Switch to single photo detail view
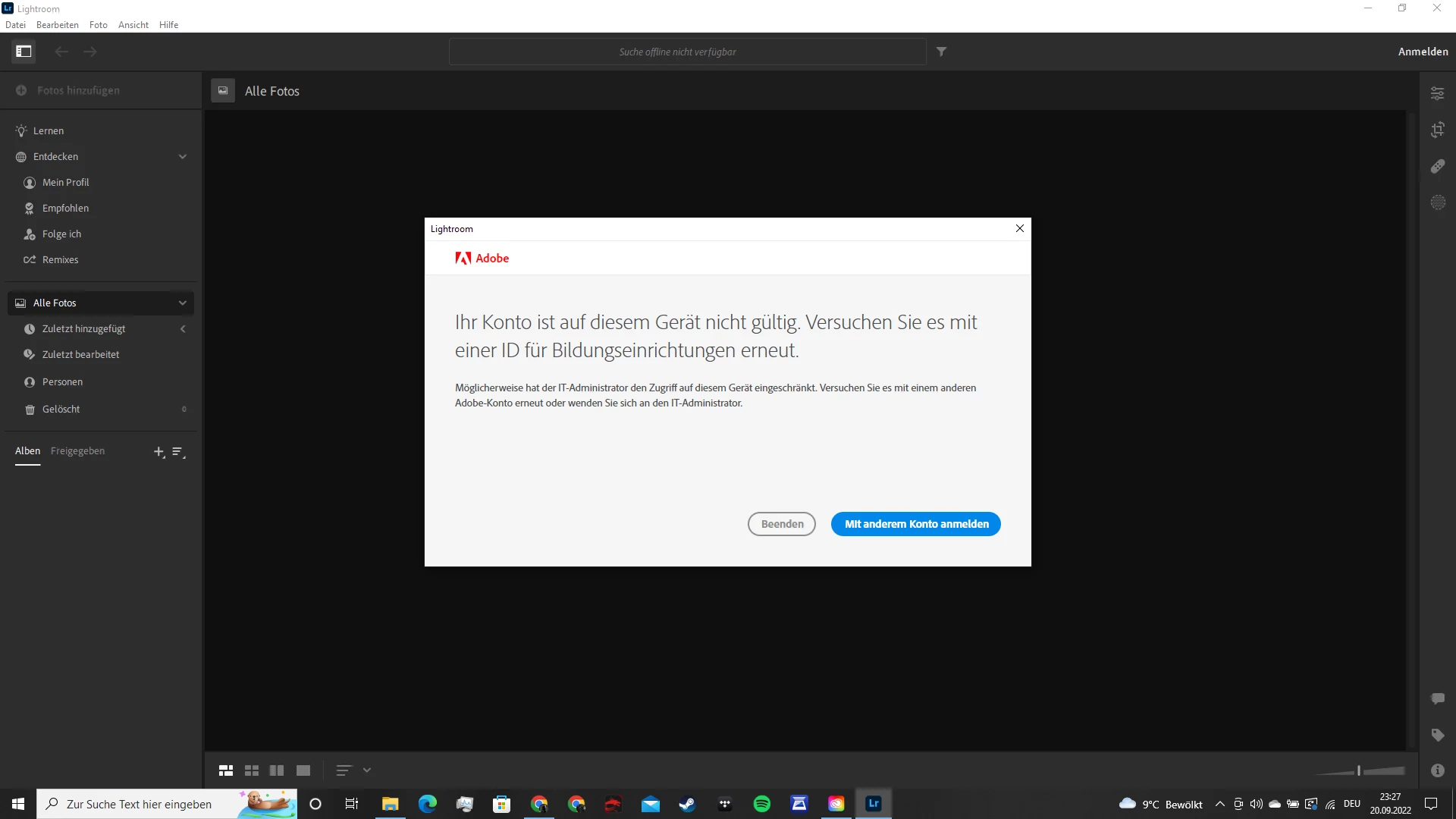 point(303,770)
